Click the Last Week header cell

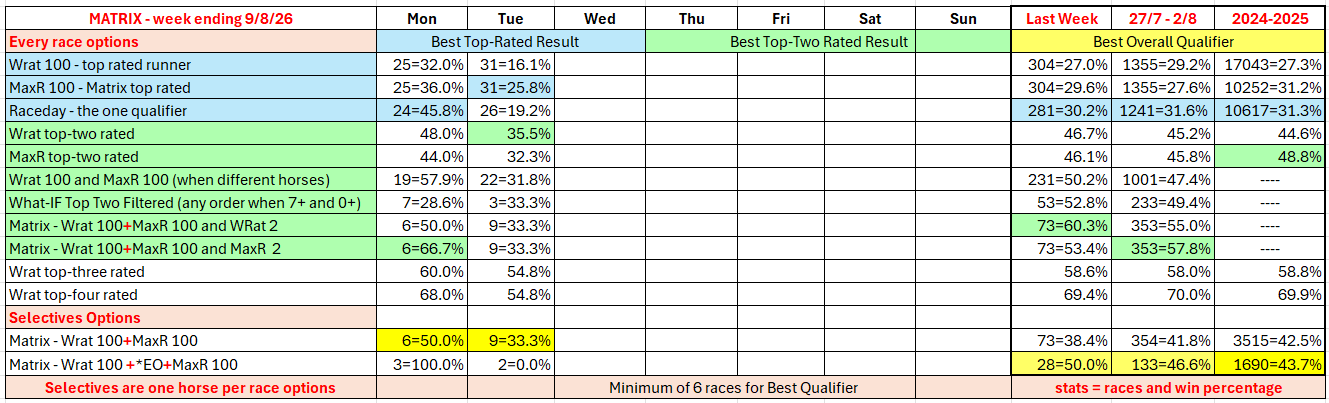[x=1062, y=18]
